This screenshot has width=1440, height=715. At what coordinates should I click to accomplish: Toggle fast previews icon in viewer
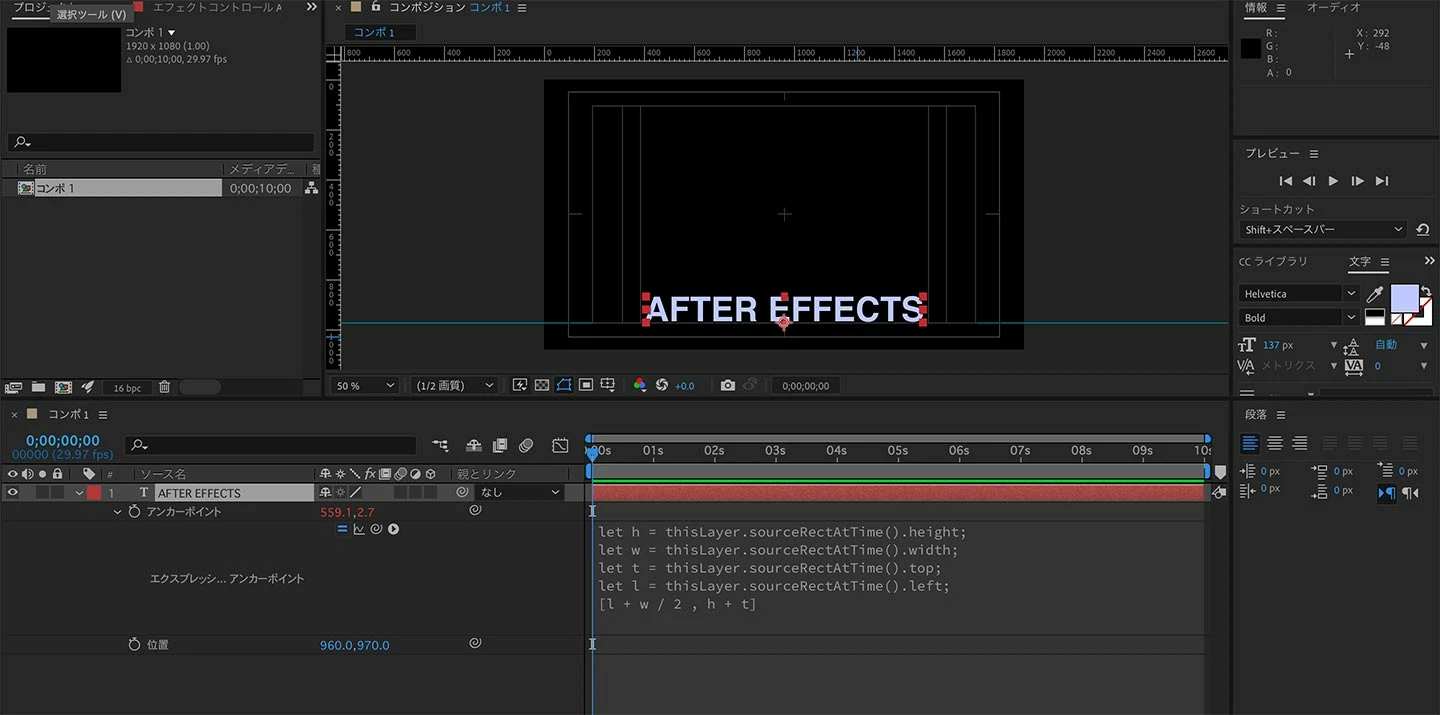[x=520, y=385]
